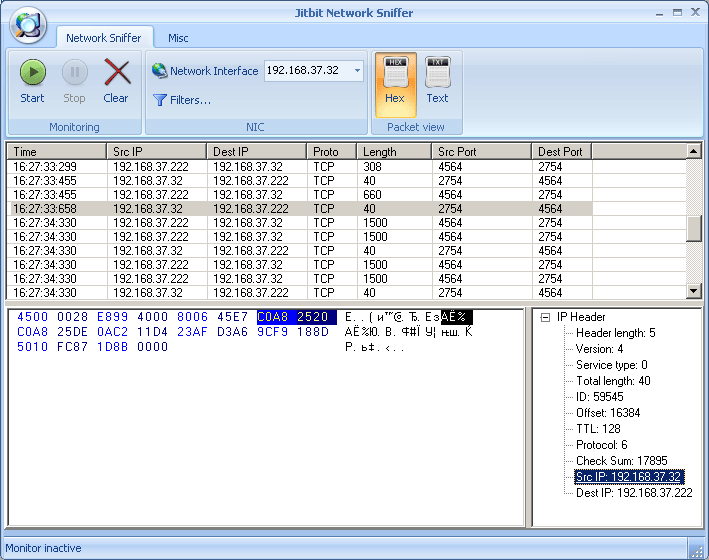The height and width of the screenshot is (560, 709).
Task: Sort by the Src Port column header
Action: click(x=482, y=152)
